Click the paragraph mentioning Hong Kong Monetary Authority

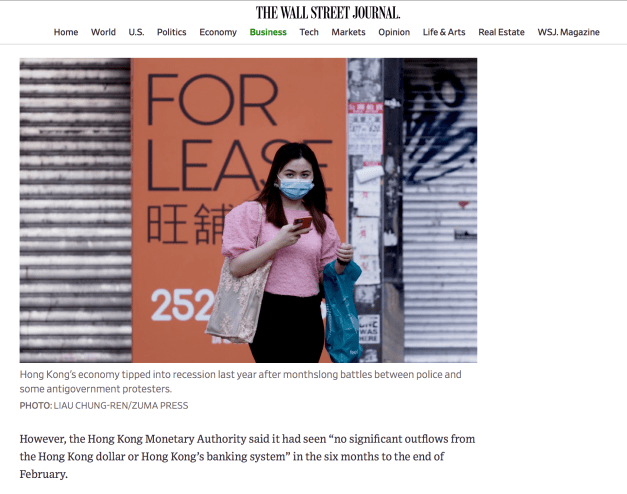(248, 456)
